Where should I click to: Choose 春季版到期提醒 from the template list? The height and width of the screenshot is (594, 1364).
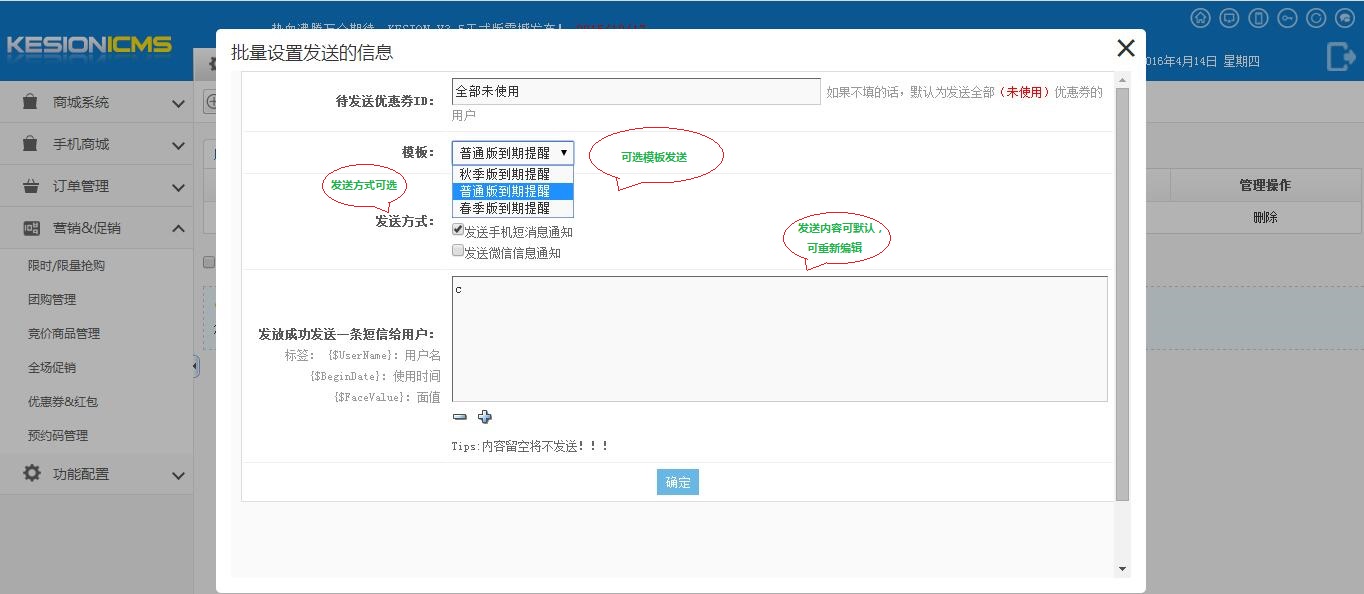point(513,208)
